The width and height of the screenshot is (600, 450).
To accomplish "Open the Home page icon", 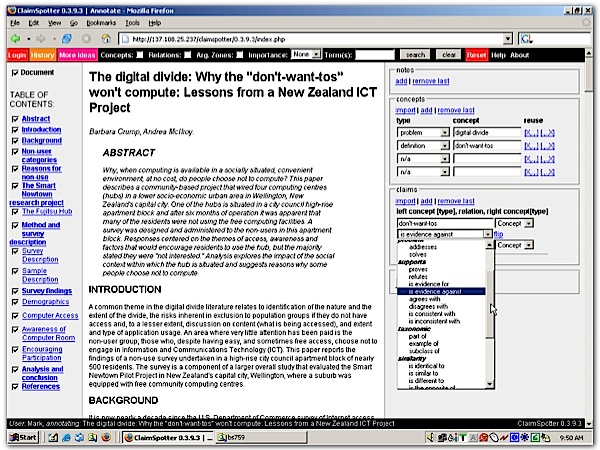I will point(106,39).
